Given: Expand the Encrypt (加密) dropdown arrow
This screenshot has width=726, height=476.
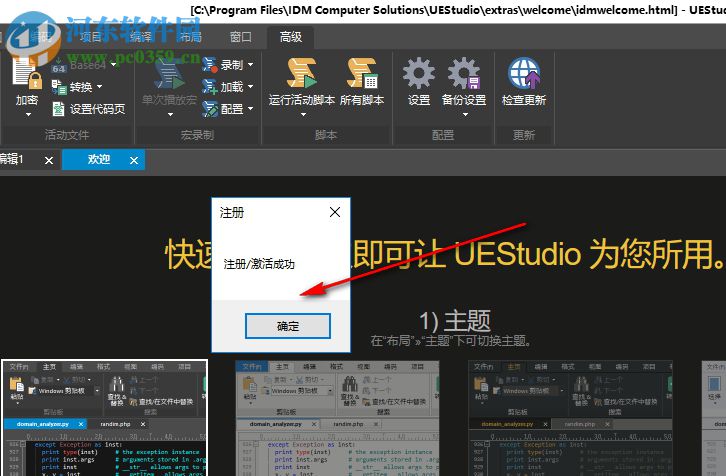Looking at the screenshot, I should [28, 114].
